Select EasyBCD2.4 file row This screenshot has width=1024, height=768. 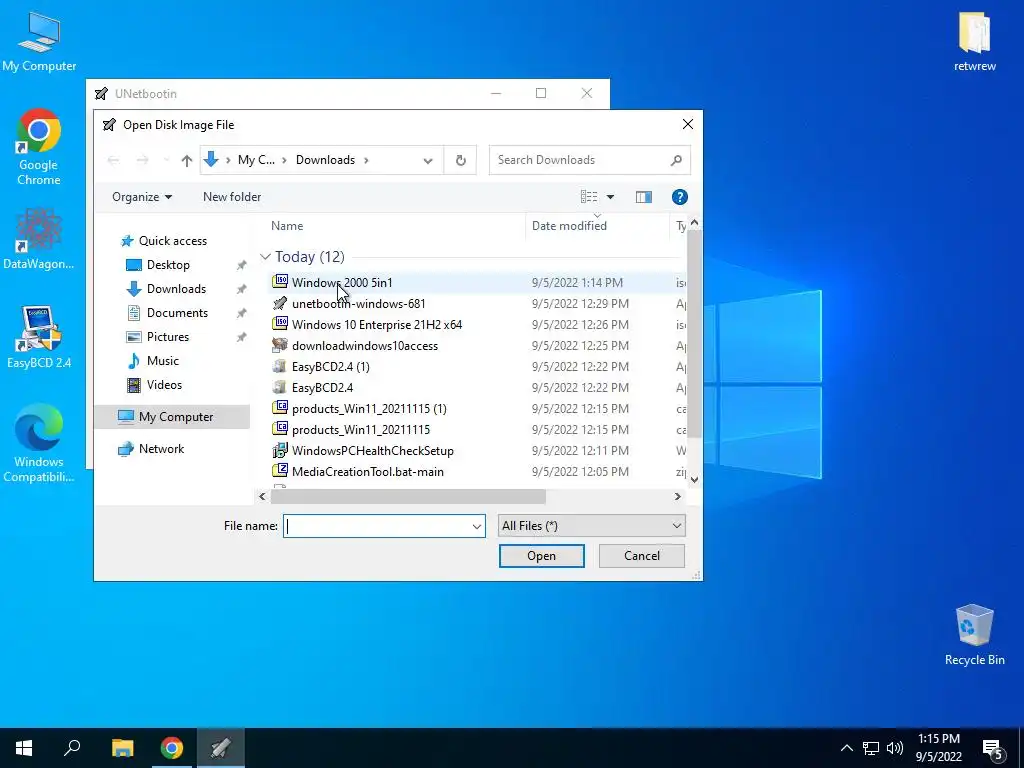477,387
